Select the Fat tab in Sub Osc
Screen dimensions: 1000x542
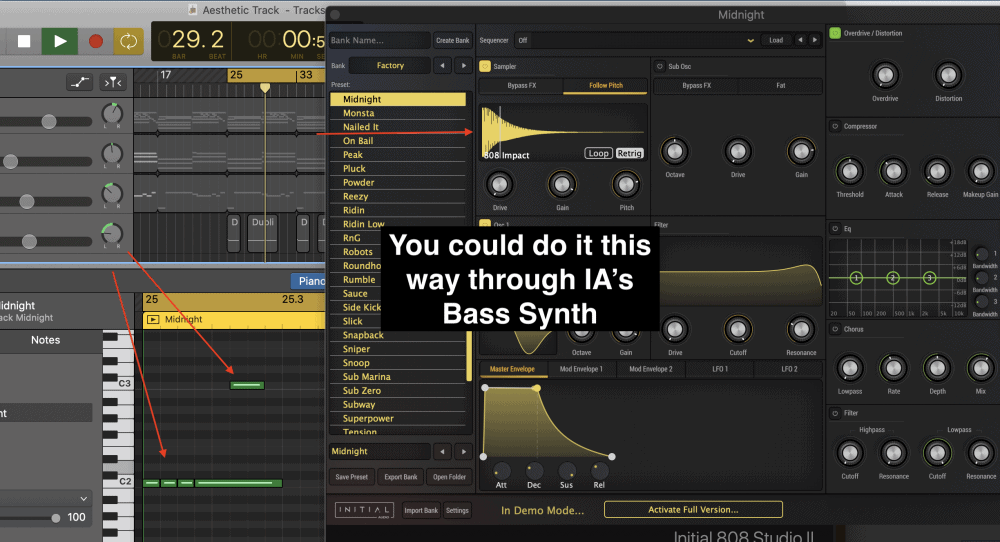(x=781, y=85)
